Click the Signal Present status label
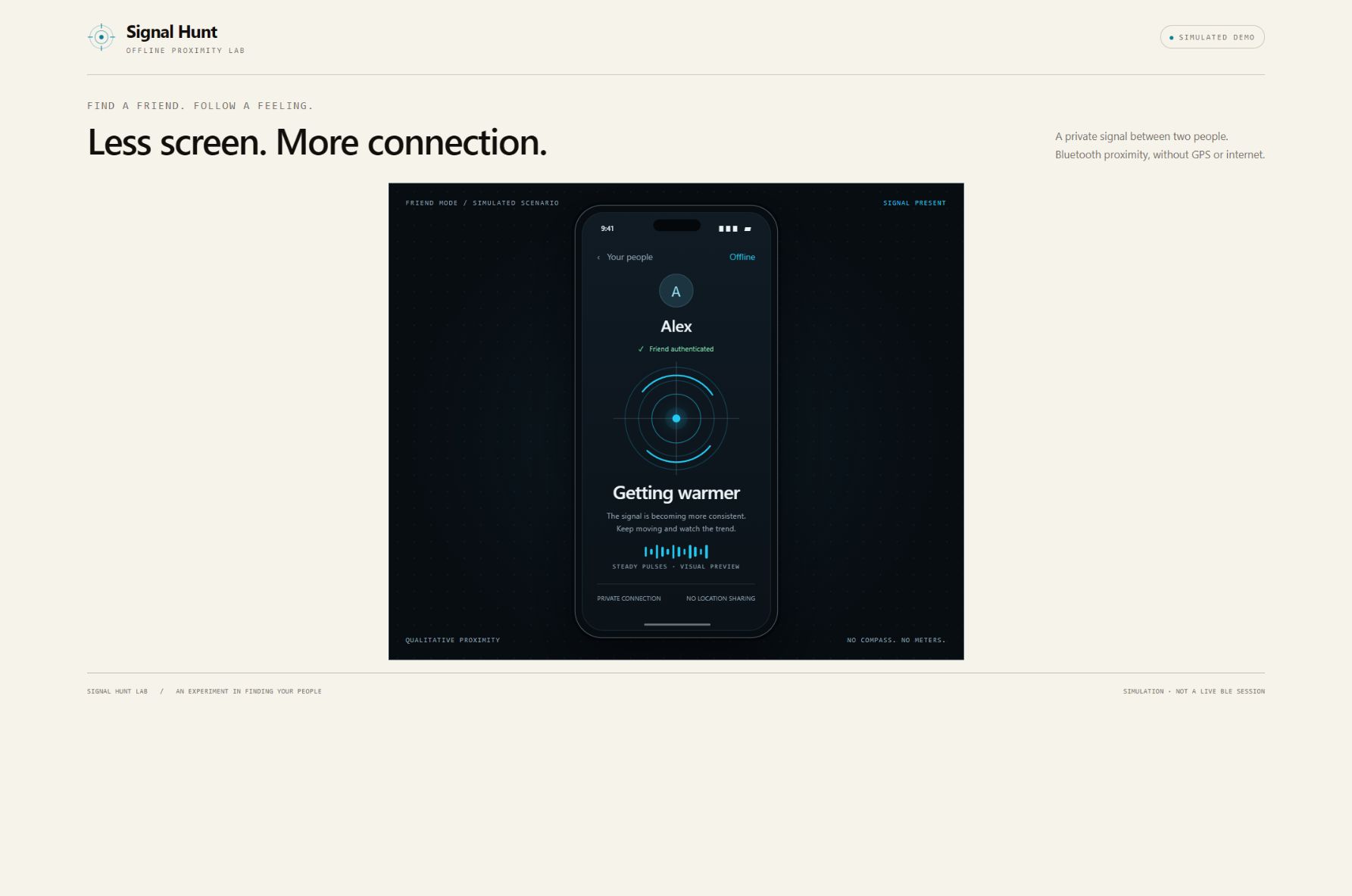1352x896 pixels. (x=914, y=203)
